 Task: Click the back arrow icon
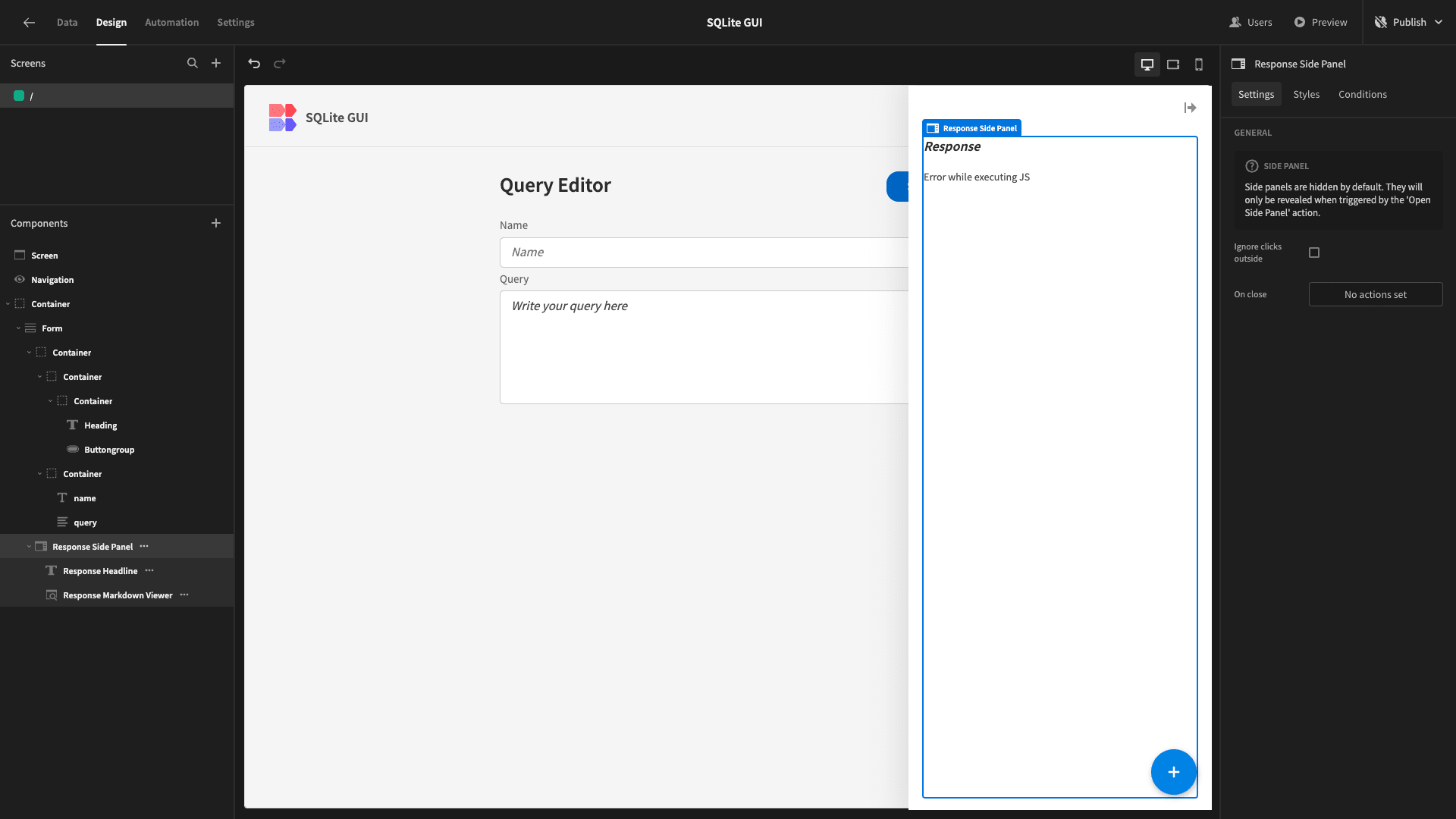pos(29,22)
